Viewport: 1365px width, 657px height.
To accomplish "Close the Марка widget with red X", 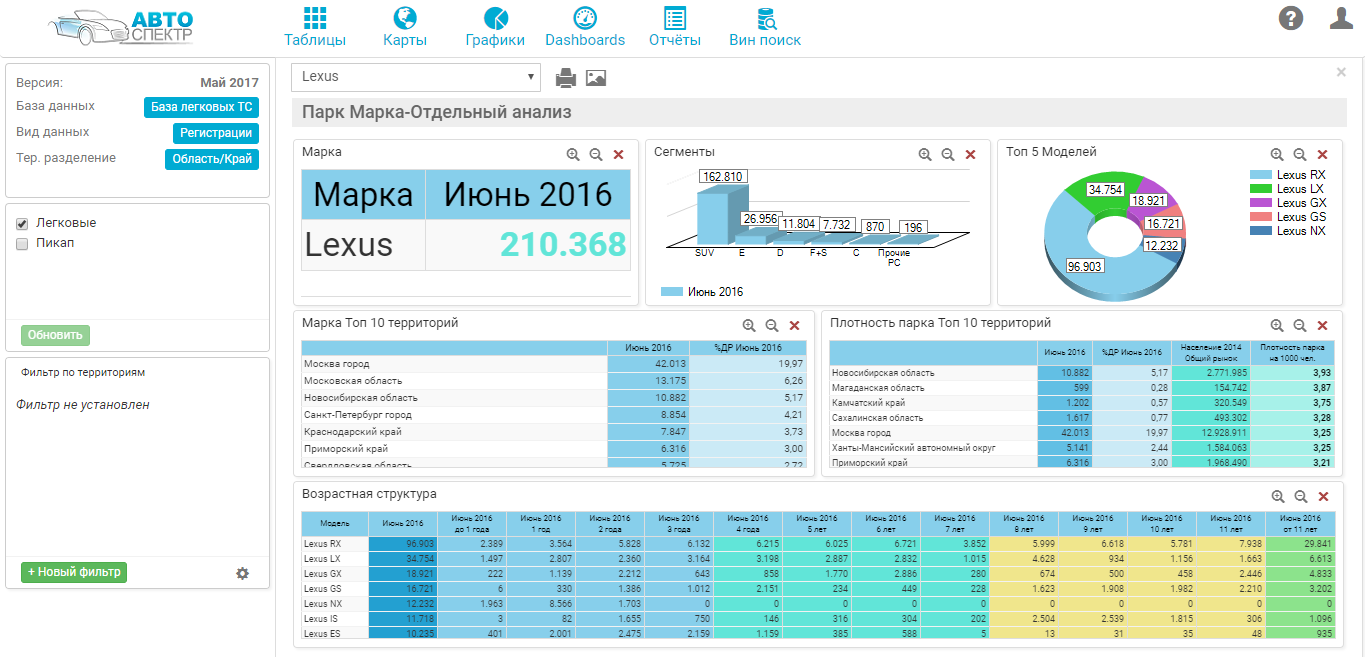I will coord(618,155).
